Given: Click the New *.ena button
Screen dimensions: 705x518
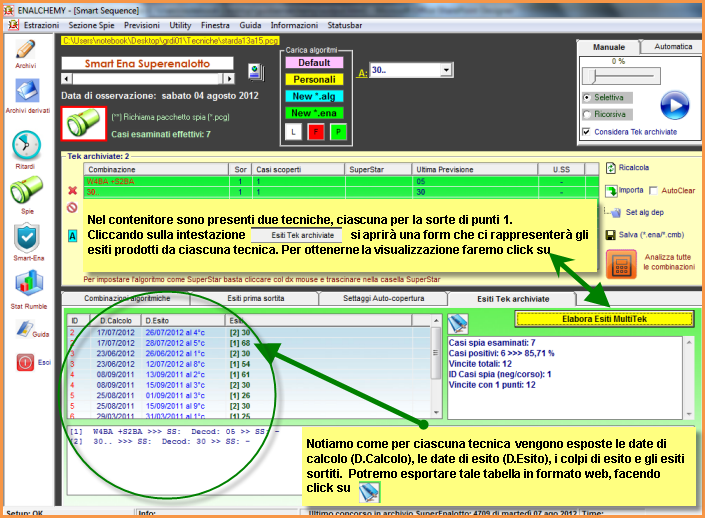Looking at the screenshot, I should (x=314, y=113).
